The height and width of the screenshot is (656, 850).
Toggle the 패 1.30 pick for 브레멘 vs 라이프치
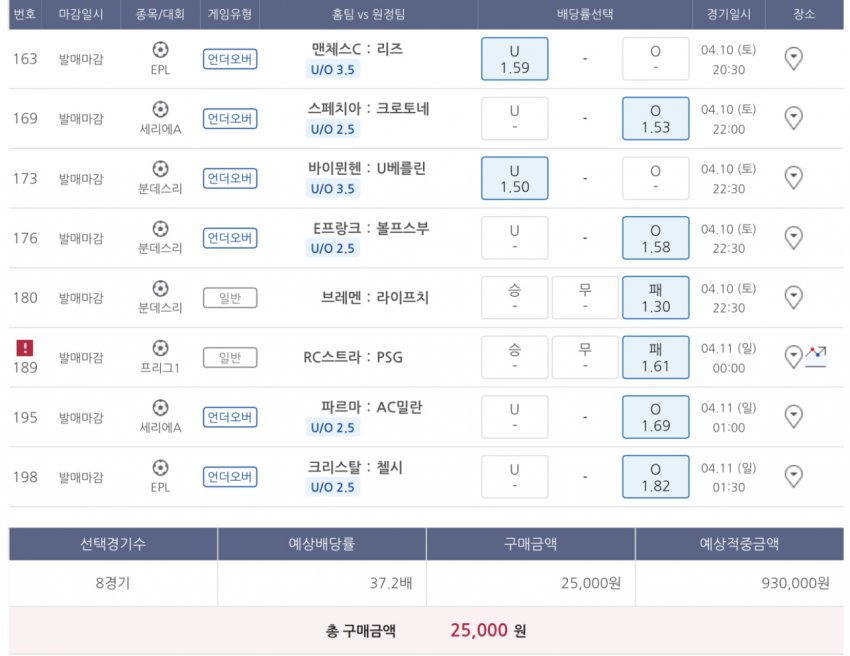tap(655, 298)
